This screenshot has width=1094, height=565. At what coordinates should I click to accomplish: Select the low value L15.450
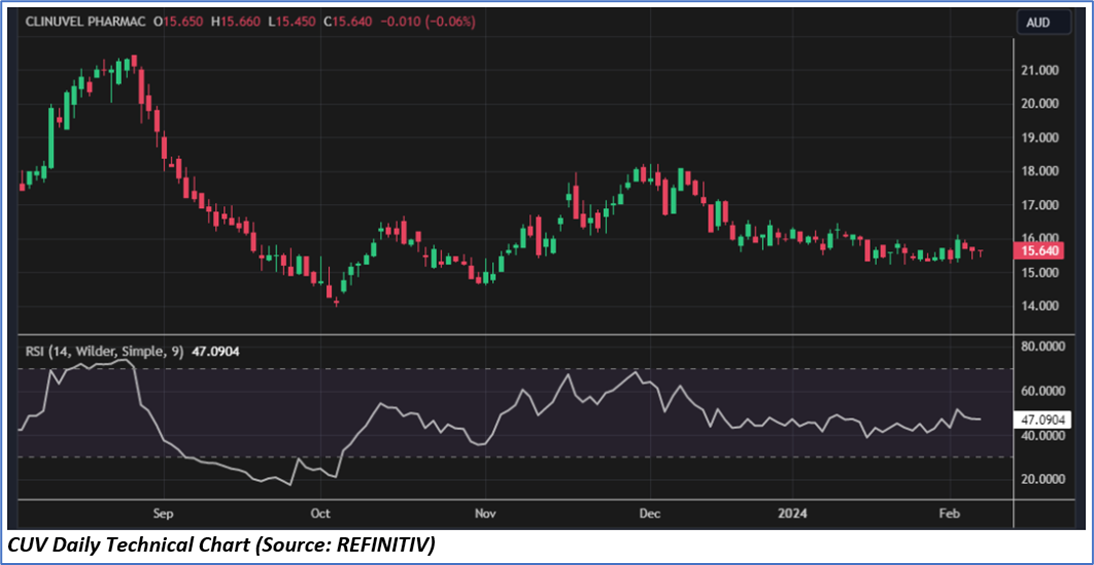pyautogui.click(x=294, y=22)
